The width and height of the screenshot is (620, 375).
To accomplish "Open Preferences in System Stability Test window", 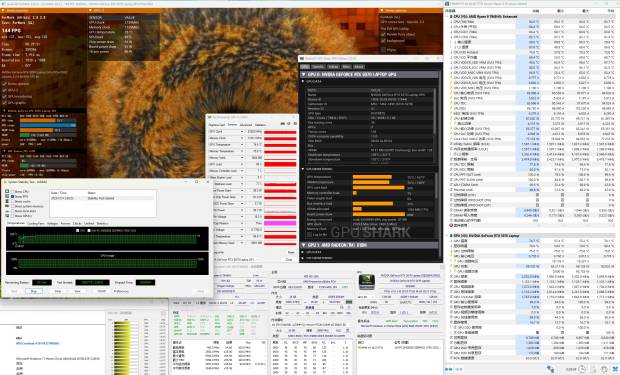I will (x=121, y=291).
